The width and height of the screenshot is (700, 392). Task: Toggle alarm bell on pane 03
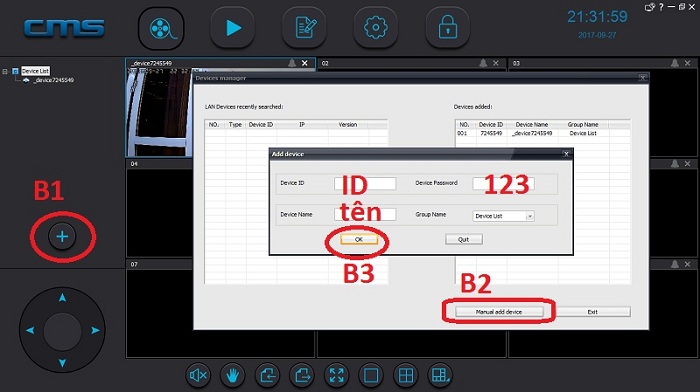[675, 63]
